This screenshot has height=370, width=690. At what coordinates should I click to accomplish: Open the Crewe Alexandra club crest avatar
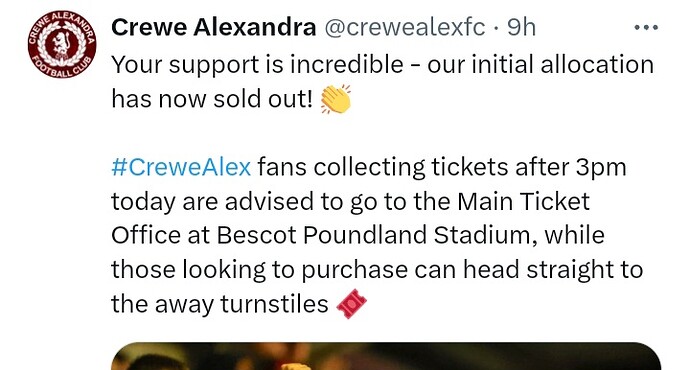click(62, 44)
